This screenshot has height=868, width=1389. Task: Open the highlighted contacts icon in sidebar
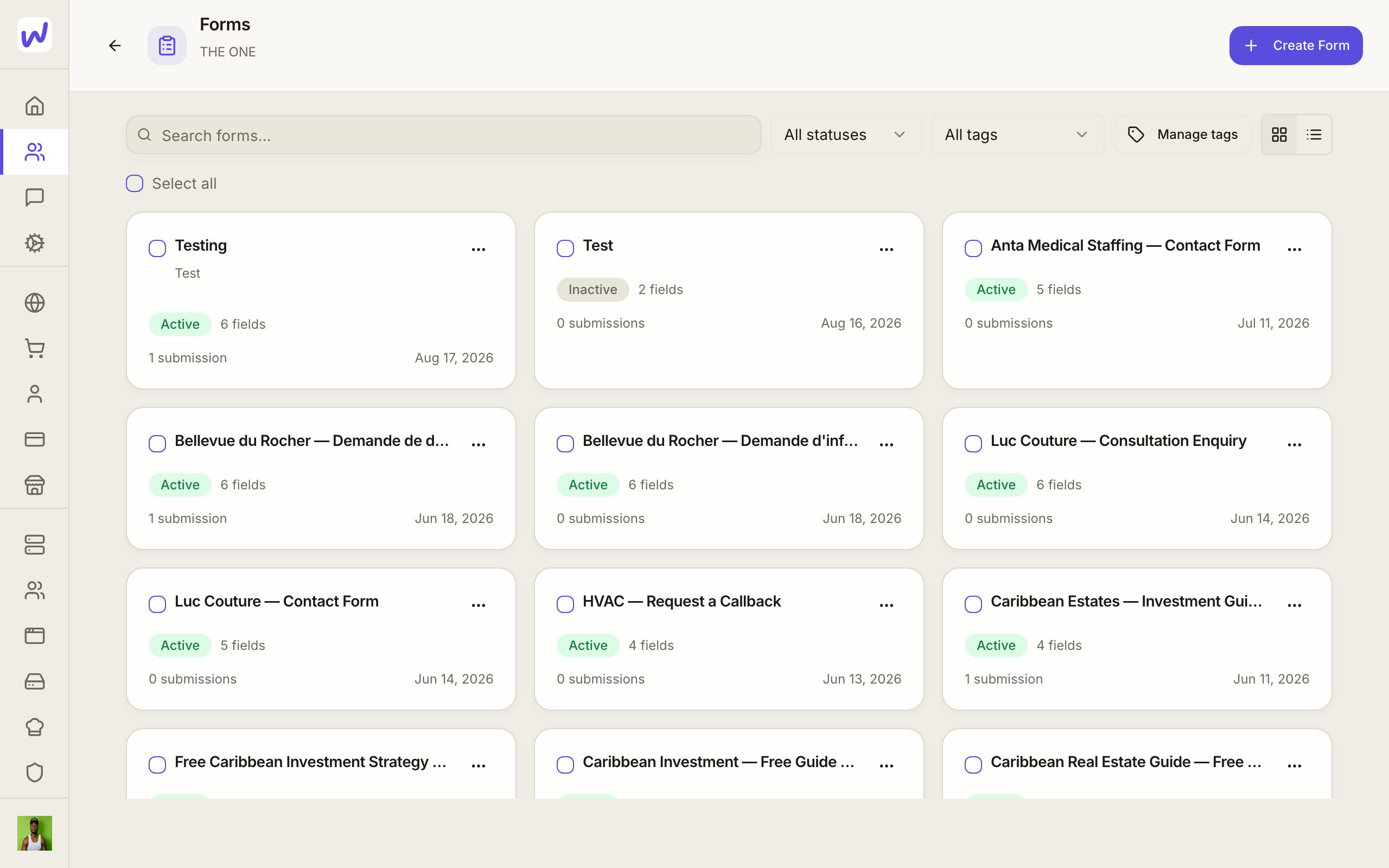coord(34,152)
